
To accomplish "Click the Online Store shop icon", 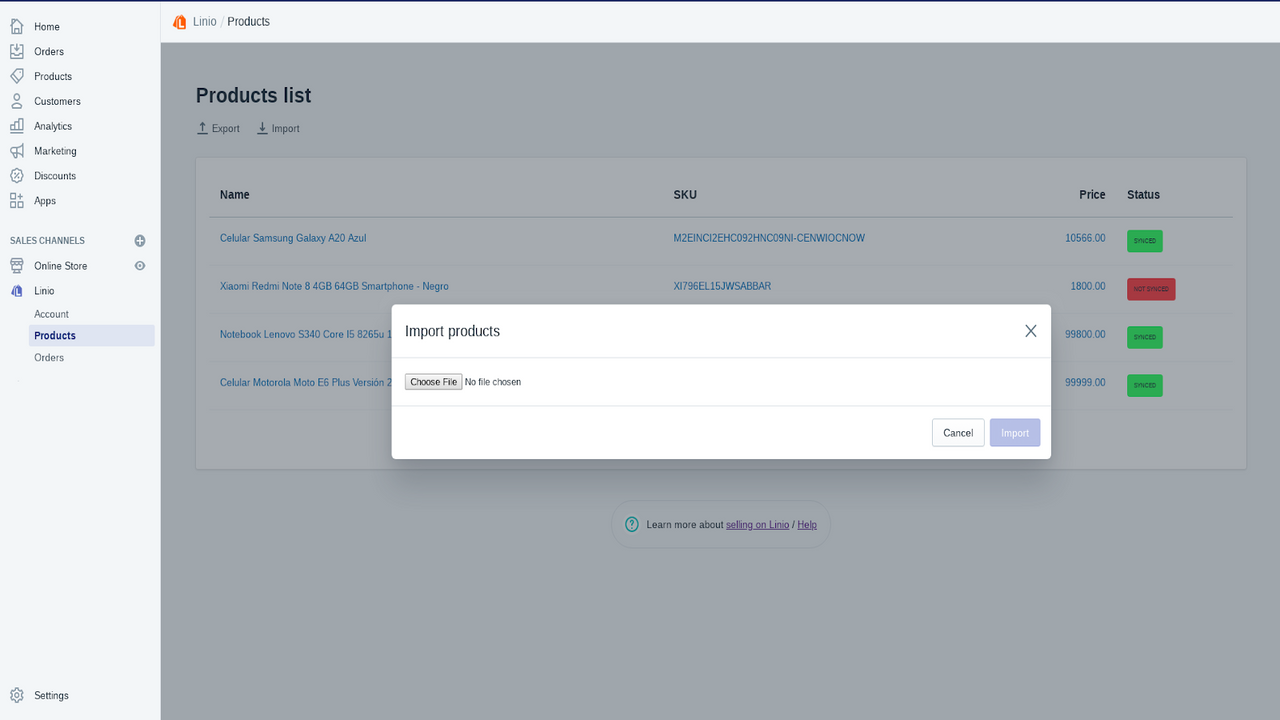I will point(17,266).
